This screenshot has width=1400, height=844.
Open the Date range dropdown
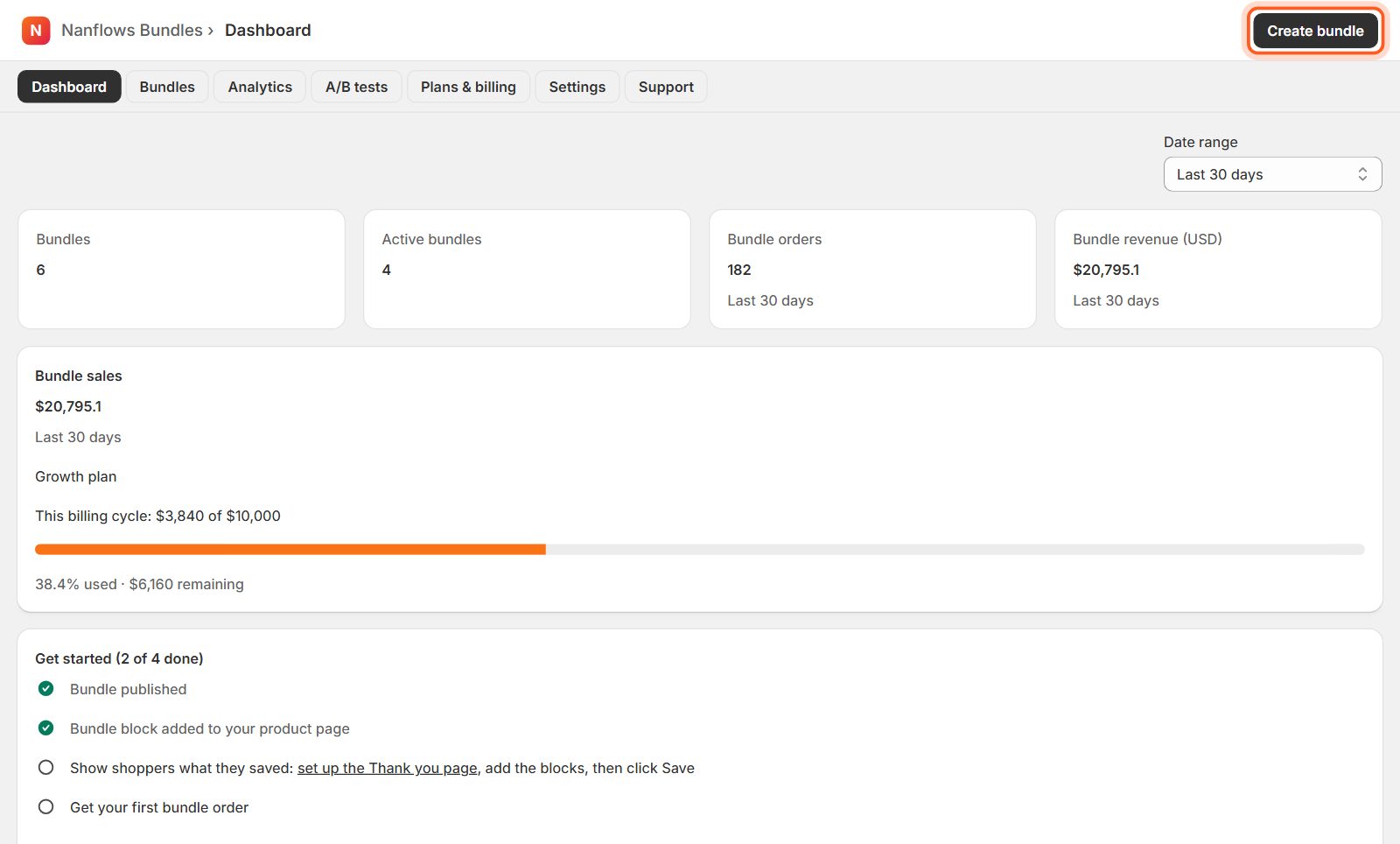pyautogui.click(x=1272, y=174)
